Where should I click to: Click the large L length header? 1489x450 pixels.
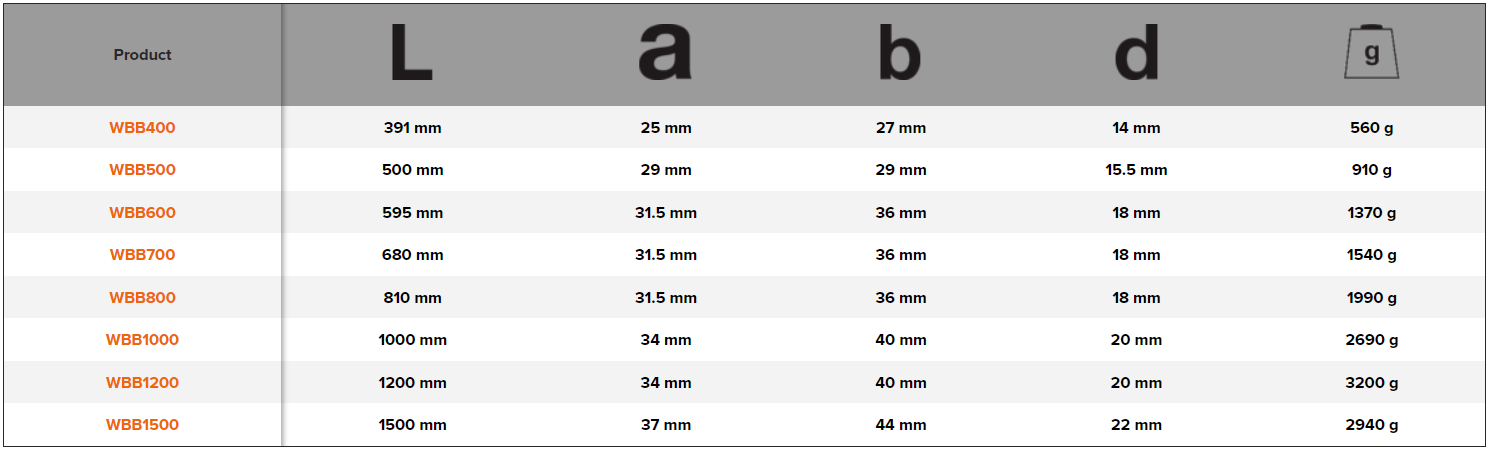[x=411, y=54]
